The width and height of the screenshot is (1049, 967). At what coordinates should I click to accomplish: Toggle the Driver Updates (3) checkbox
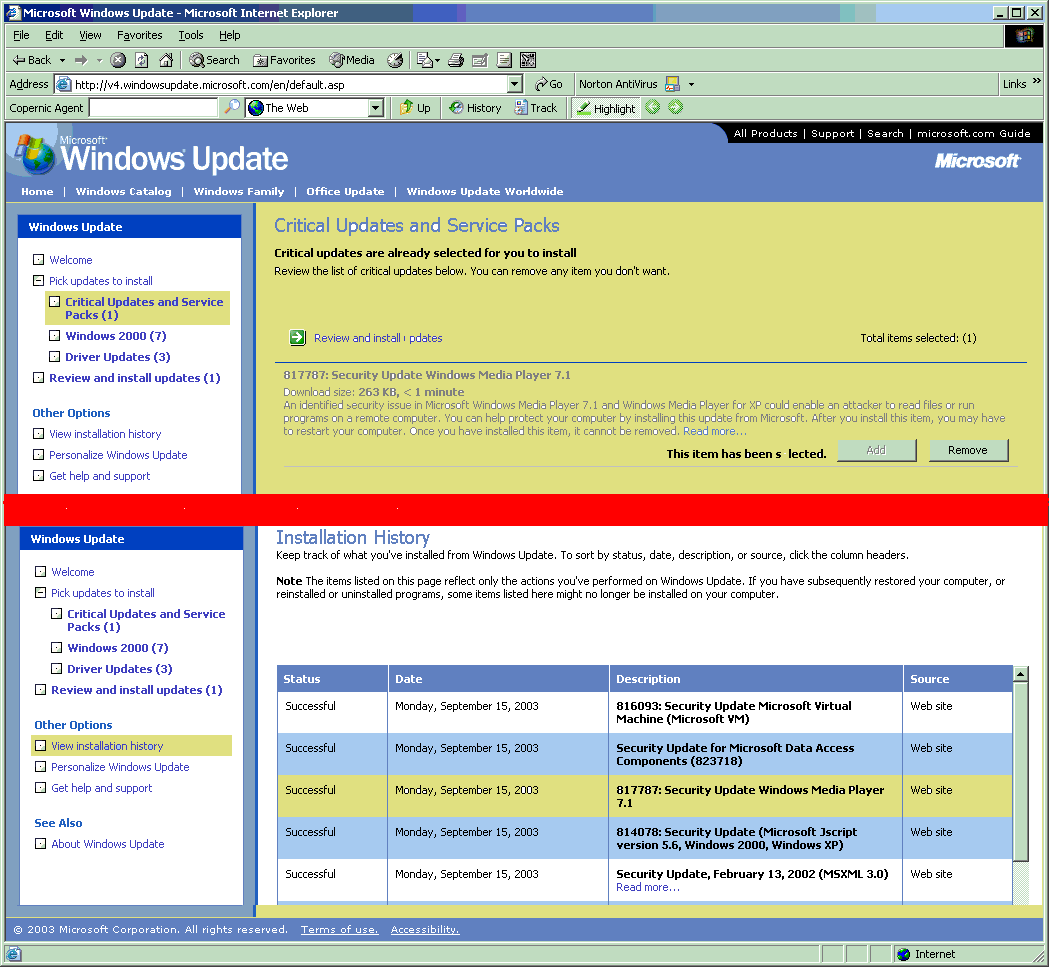click(56, 356)
